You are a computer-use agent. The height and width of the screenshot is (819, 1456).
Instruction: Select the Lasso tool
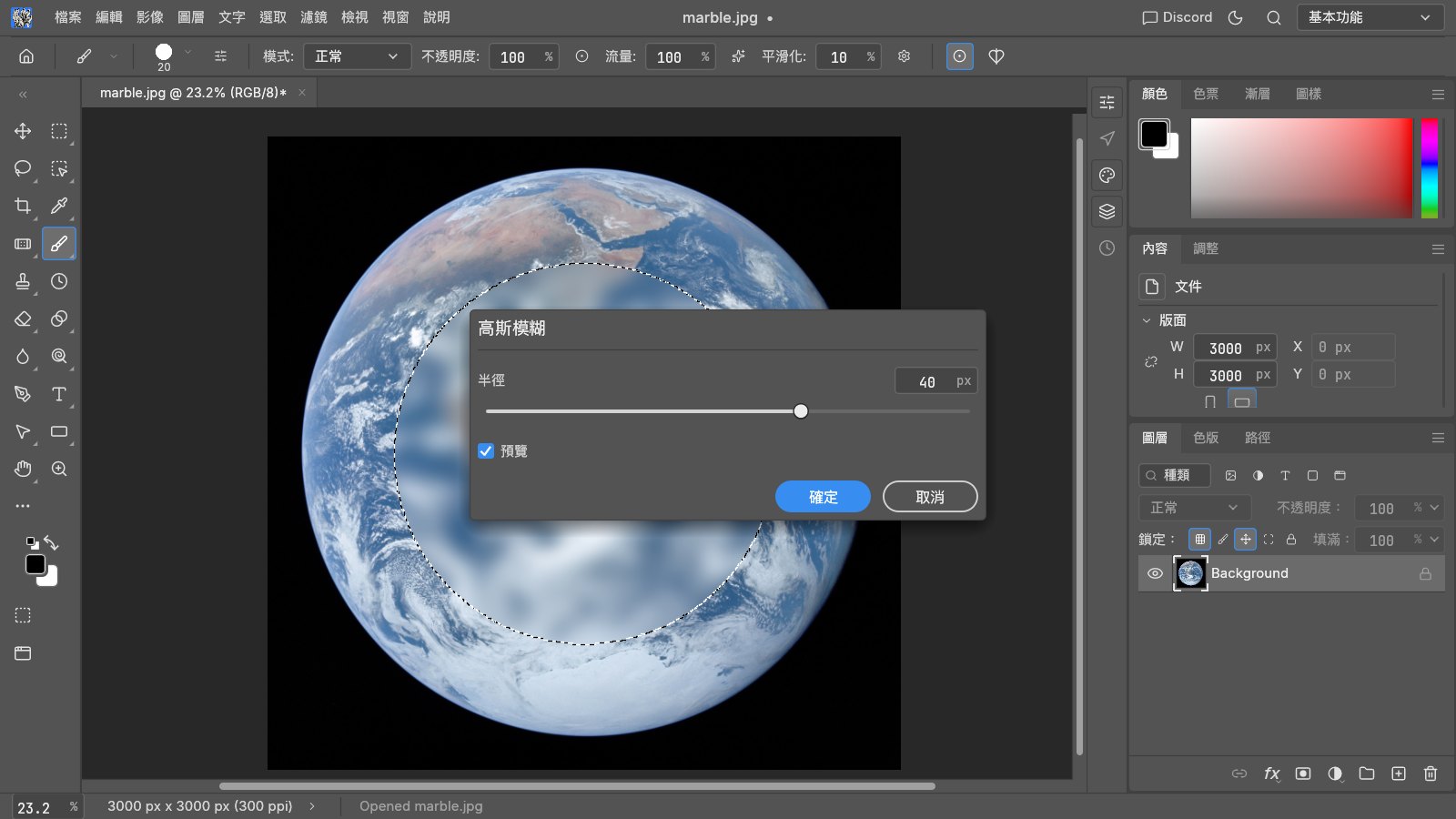pyautogui.click(x=23, y=168)
